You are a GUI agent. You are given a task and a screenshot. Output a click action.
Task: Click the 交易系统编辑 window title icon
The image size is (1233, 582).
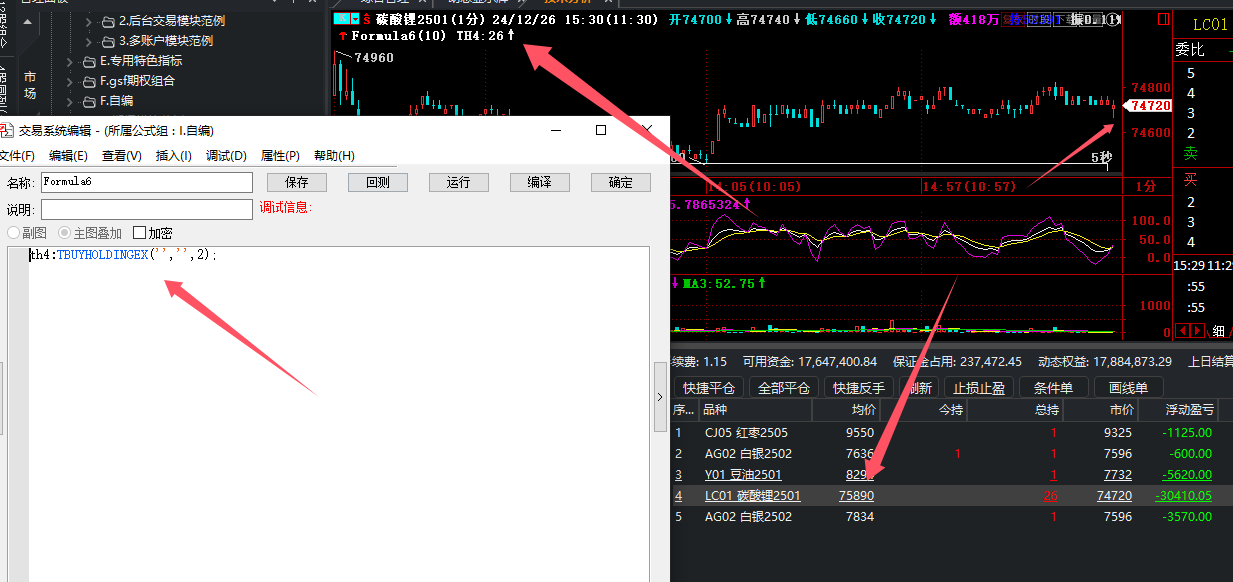7,130
